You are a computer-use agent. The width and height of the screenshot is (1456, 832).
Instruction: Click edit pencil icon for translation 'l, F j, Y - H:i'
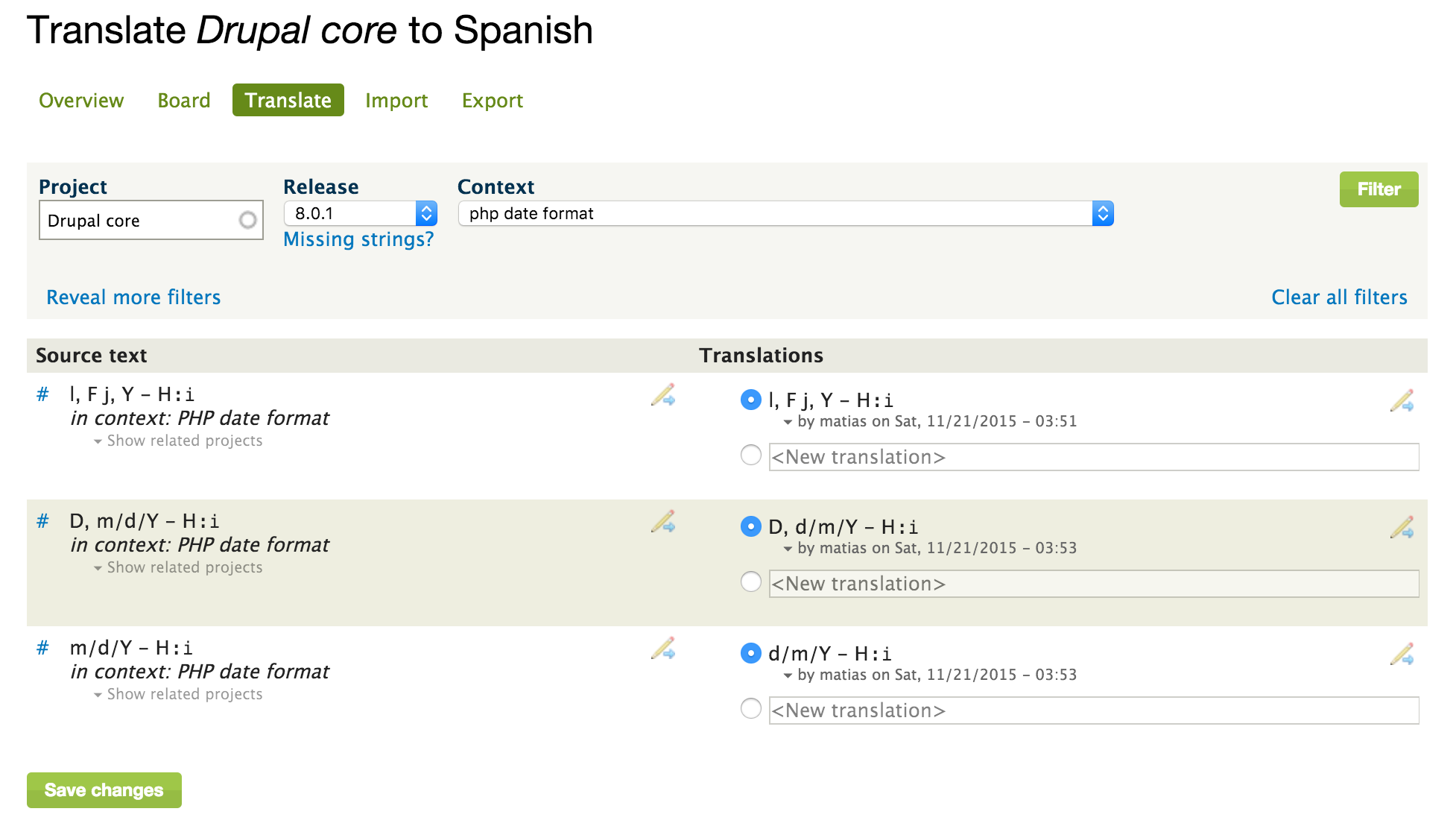(x=1402, y=401)
